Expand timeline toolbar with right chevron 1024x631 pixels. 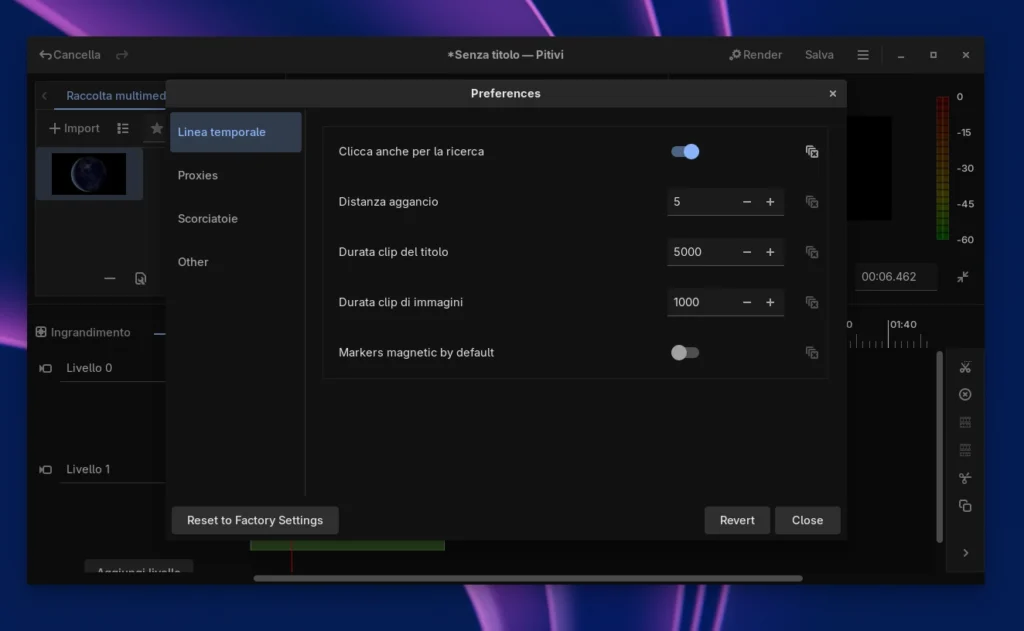point(965,553)
